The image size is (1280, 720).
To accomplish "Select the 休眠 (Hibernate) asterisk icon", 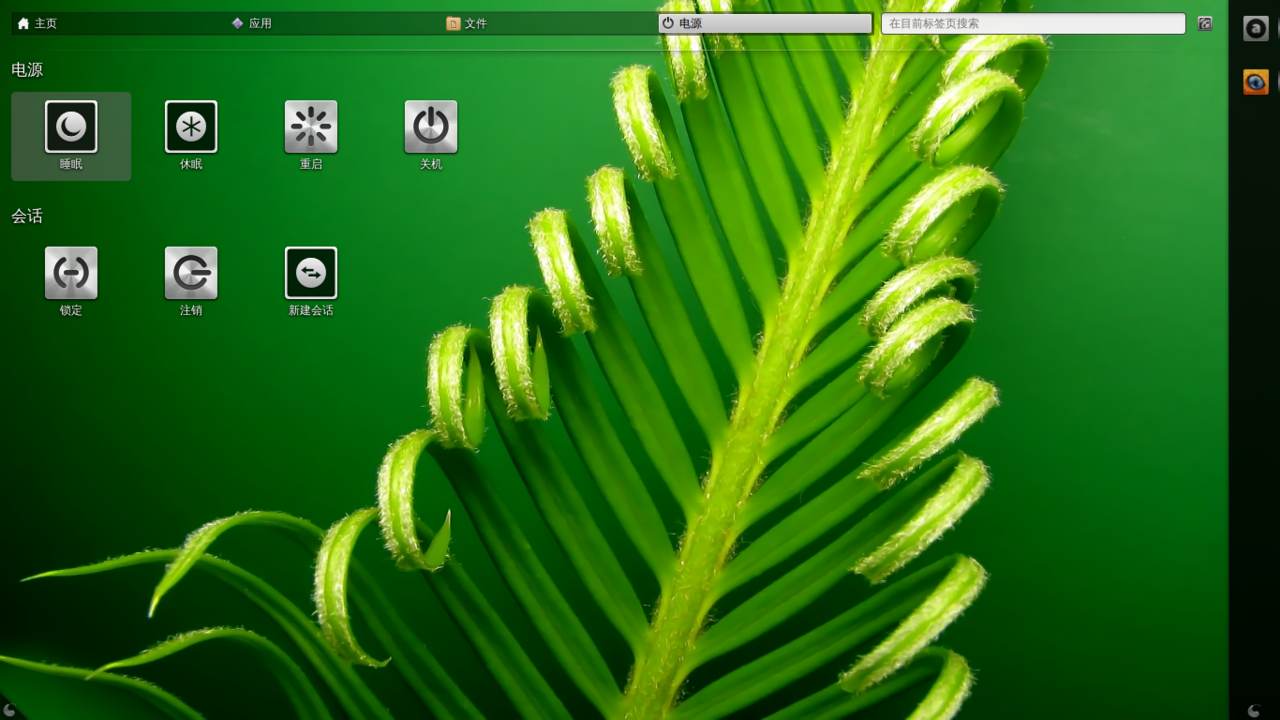I will 191,127.
